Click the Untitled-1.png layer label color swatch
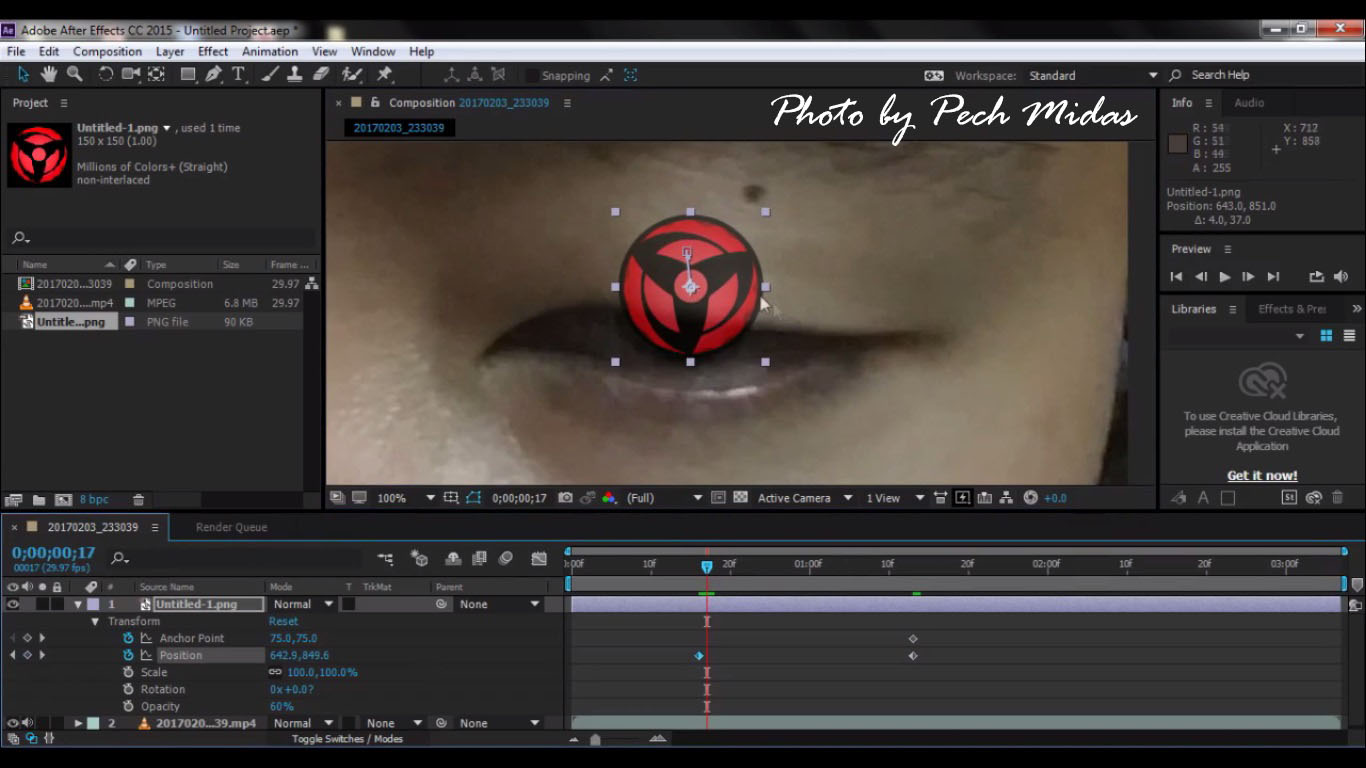1366x768 pixels. (x=93, y=604)
